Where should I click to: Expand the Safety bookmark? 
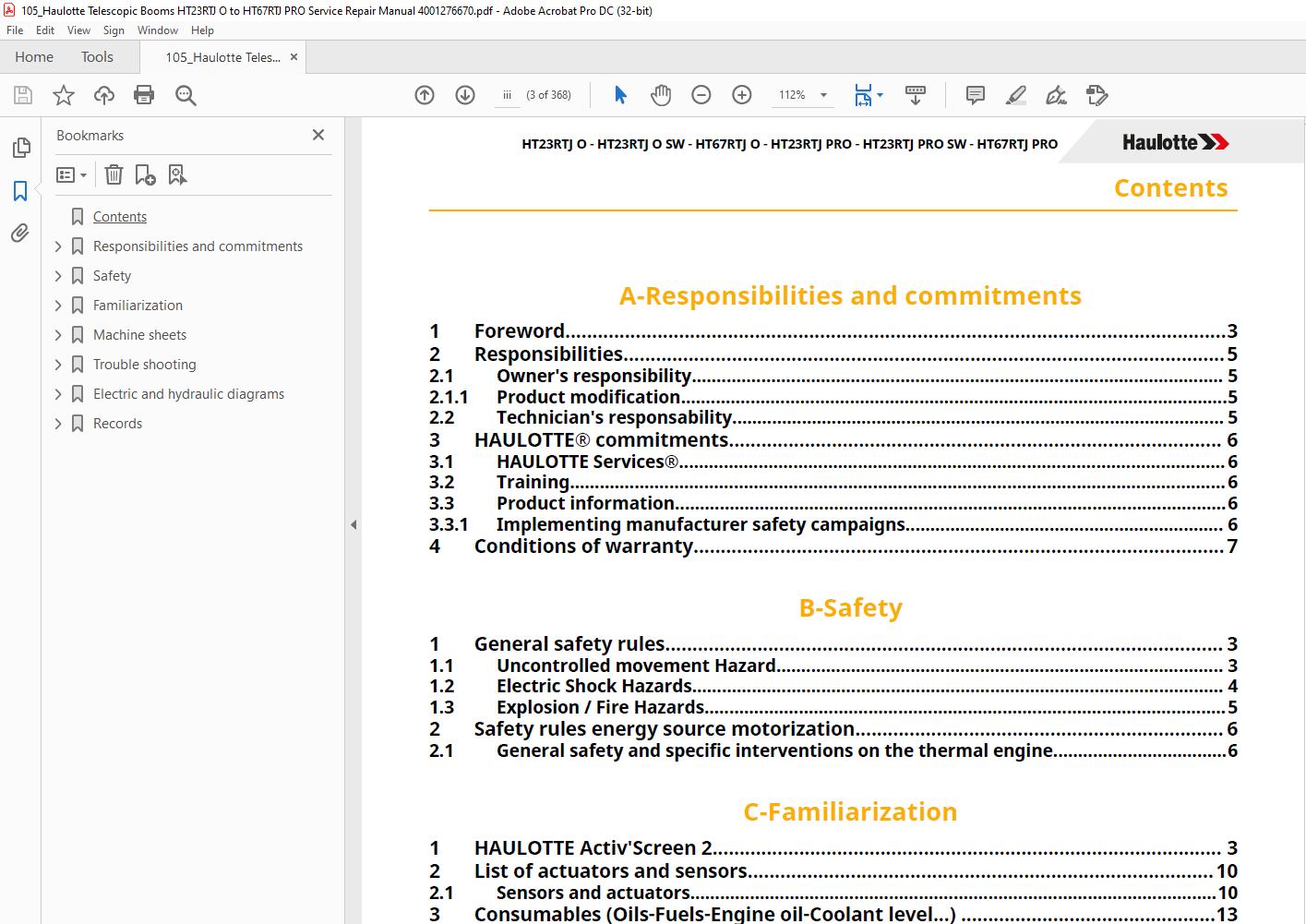[x=58, y=276]
